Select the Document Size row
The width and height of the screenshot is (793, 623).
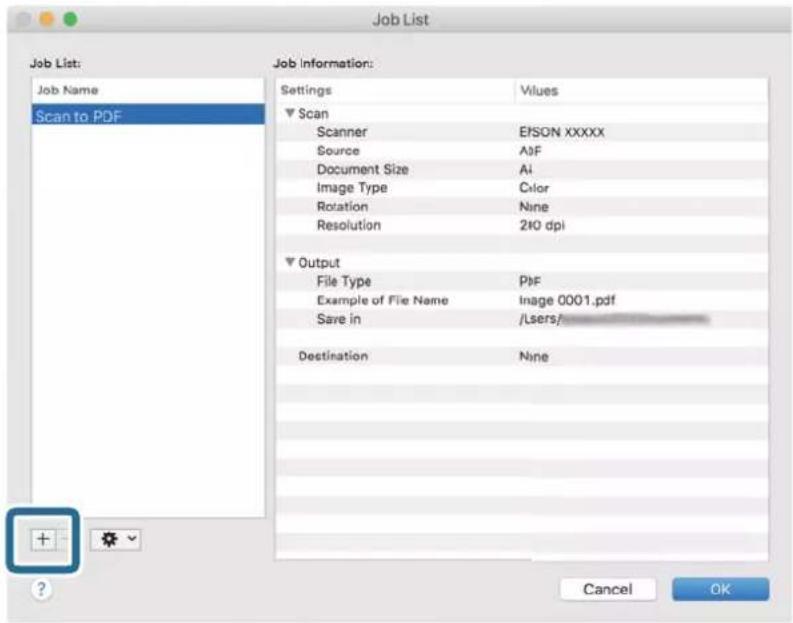(x=522, y=169)
